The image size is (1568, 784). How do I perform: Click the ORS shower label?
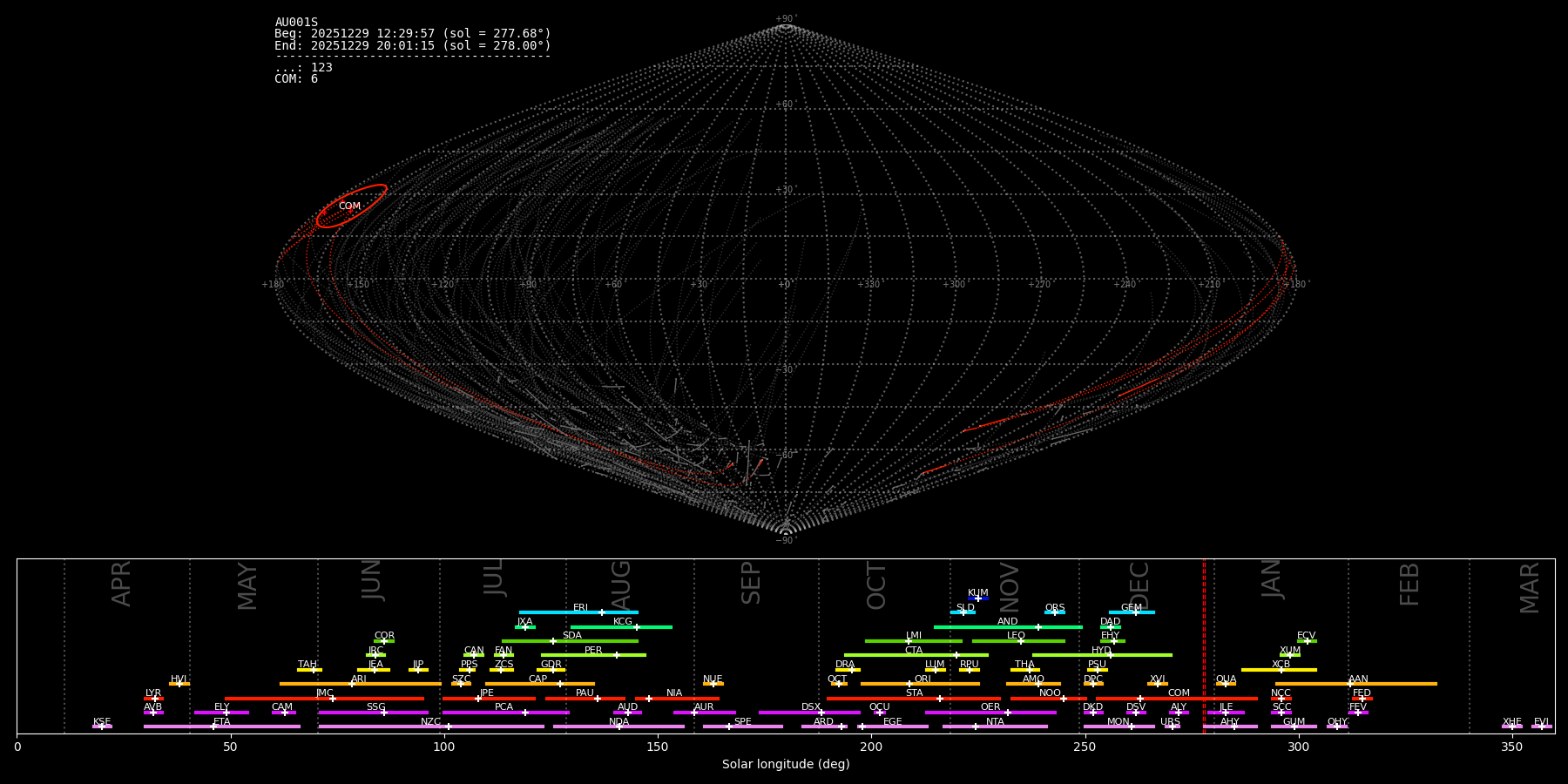1055,608
